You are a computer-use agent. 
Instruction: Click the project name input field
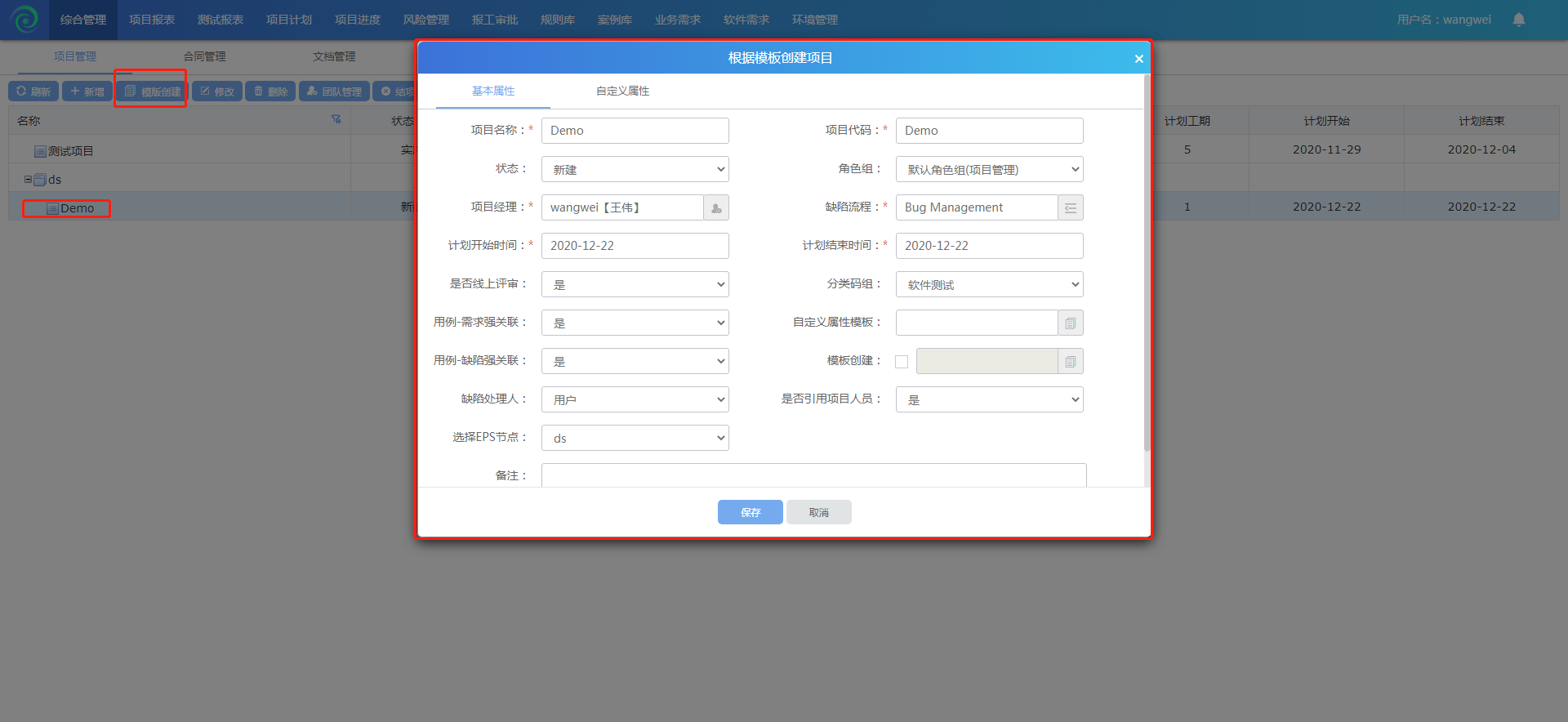pos(635,131)
